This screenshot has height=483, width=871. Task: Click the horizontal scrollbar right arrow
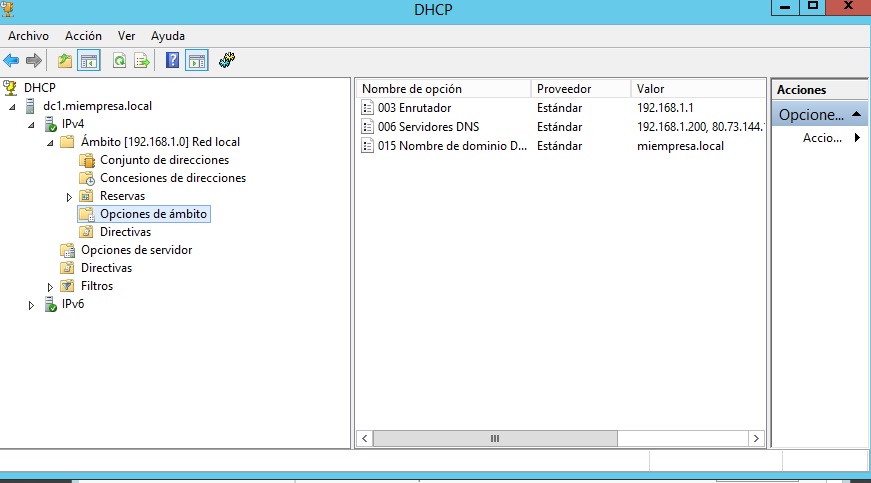tap(758, 438)
